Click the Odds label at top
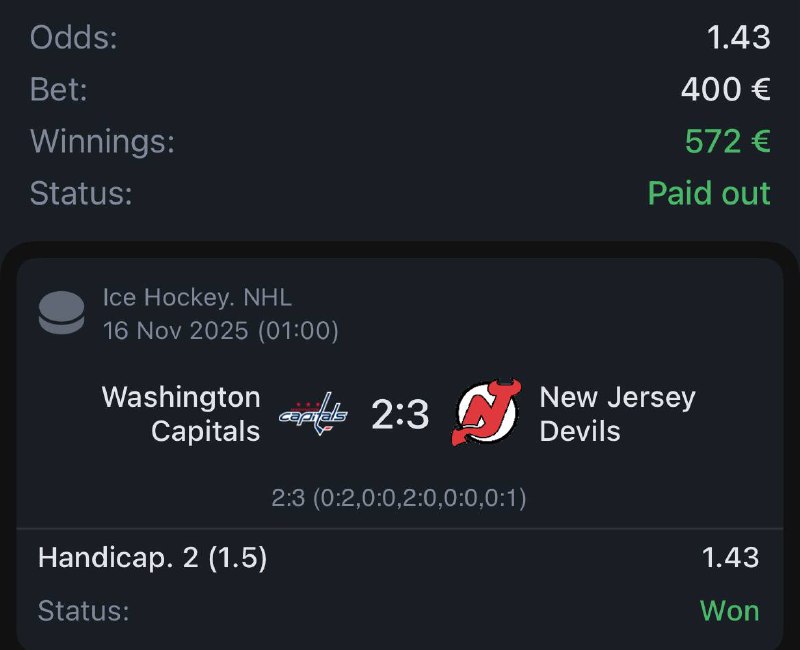The width and height of the screenshot is (800, 650). tap(74, 38)
